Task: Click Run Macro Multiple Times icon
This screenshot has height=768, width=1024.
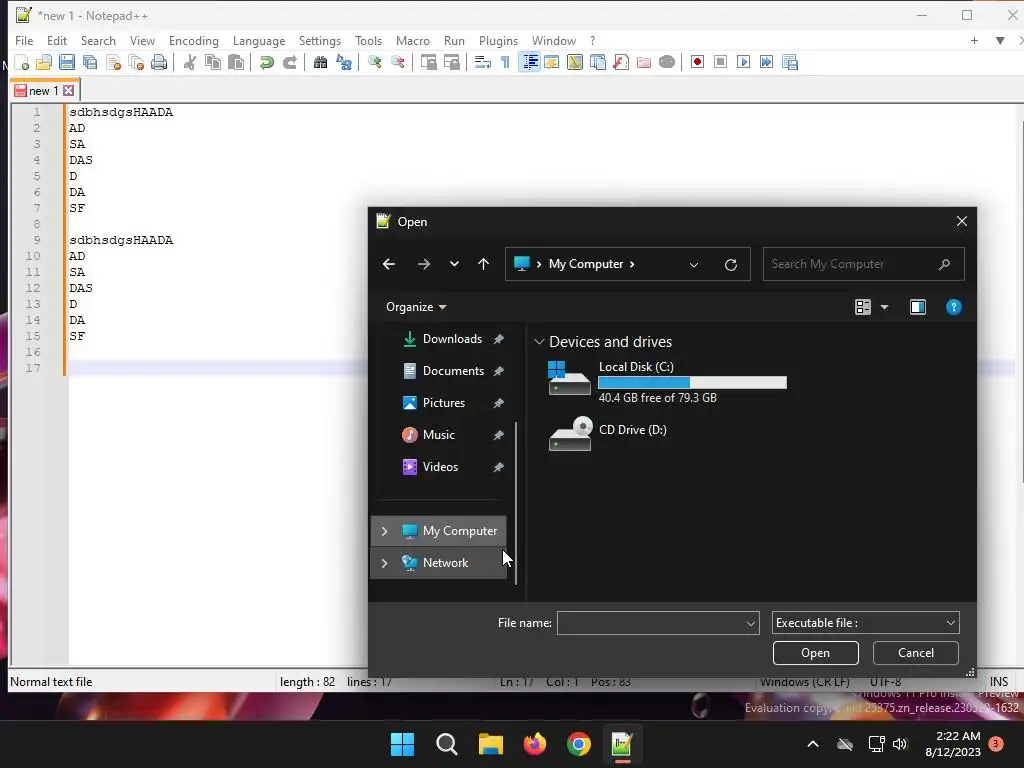Action: (x=766, y=63)
